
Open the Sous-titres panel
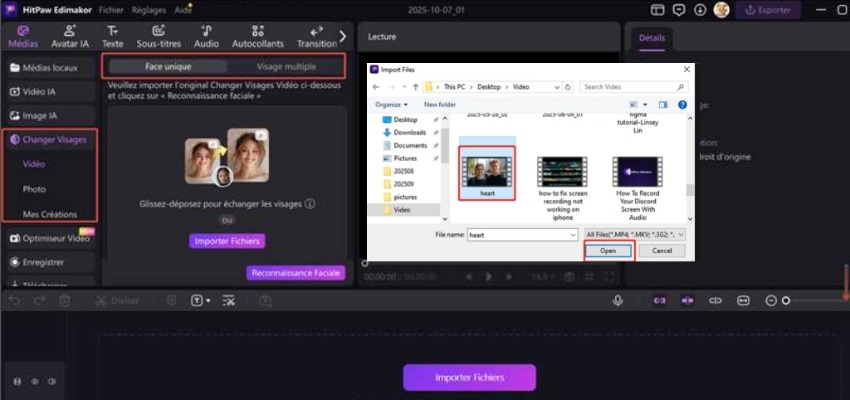(160, 37)
